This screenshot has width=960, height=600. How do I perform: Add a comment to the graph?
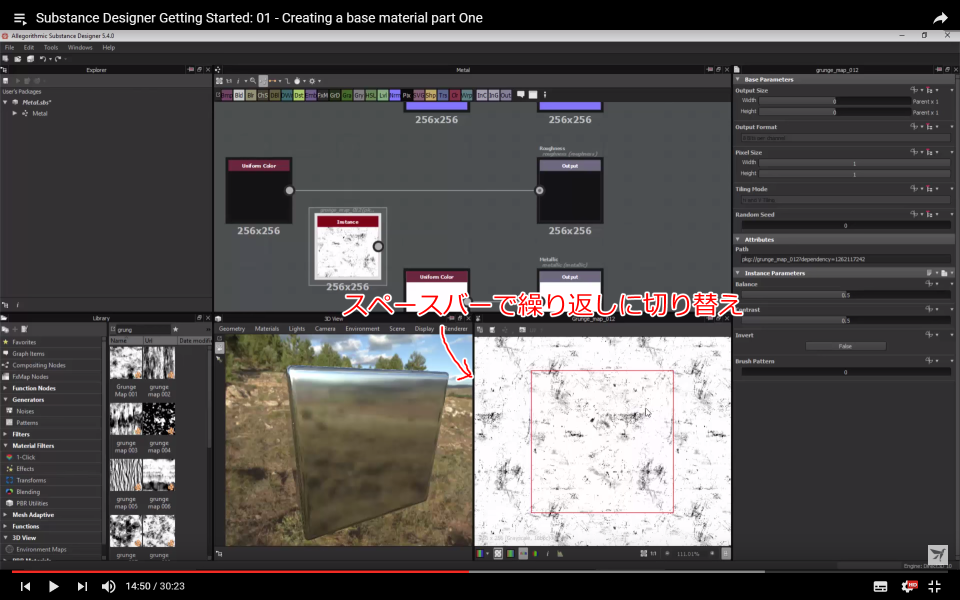coord(520,95)
